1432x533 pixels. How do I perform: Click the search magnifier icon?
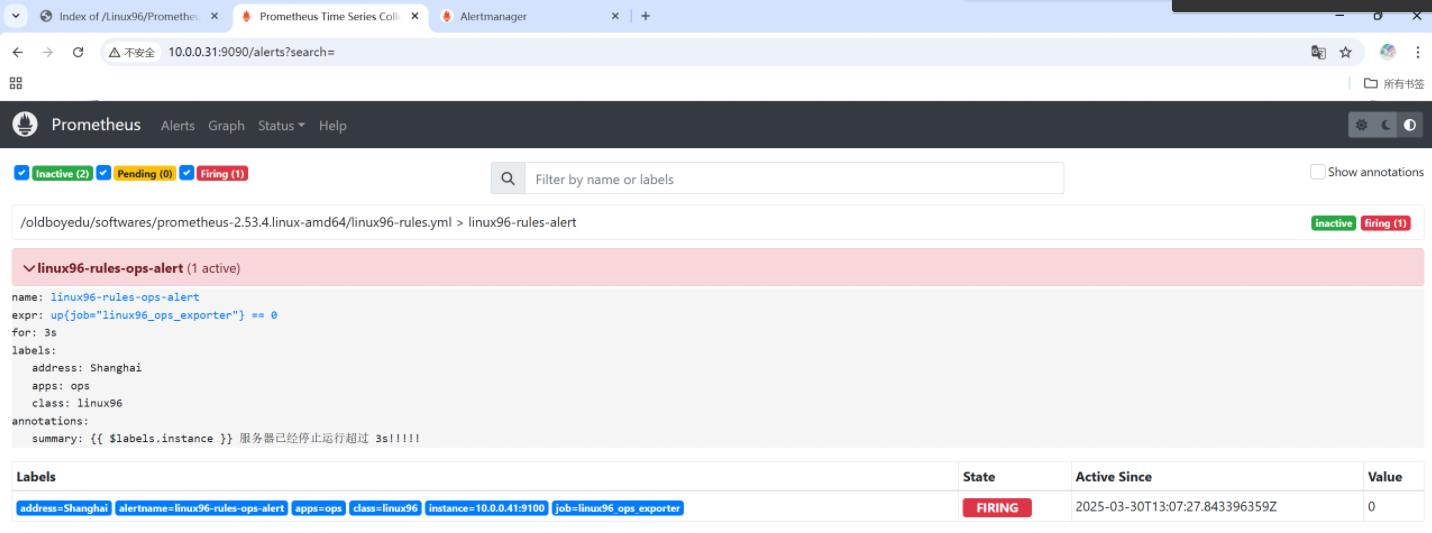click(x=508, y=179)
